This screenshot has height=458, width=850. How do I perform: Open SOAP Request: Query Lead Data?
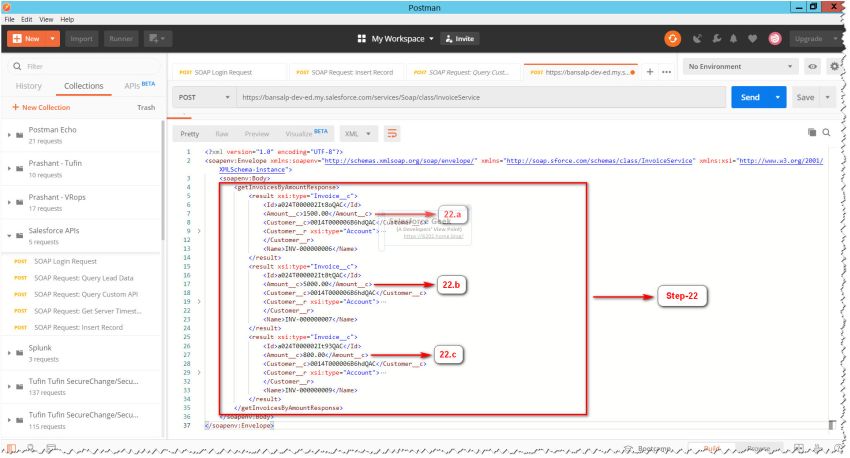[x=81, y=278]
